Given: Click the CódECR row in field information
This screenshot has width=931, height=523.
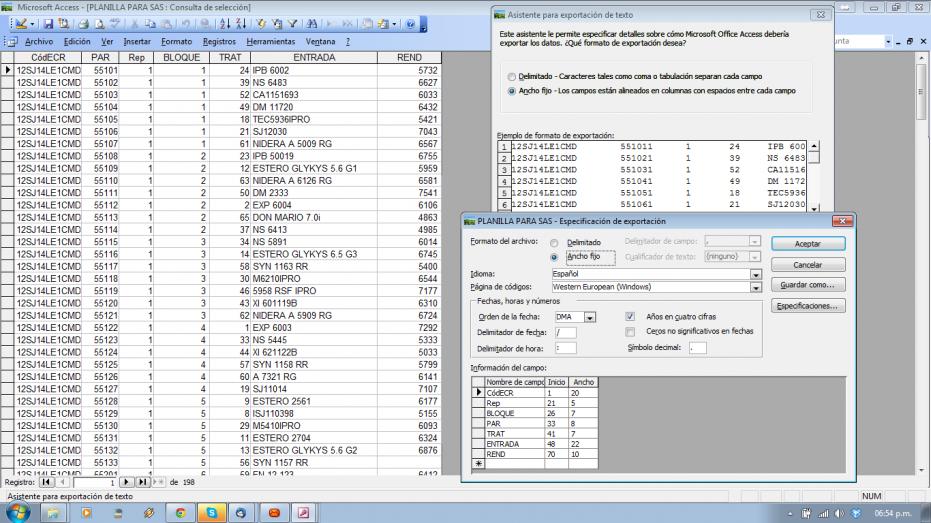Looking at the screenshot, I should pyautogui.click(x=535, y=393).
